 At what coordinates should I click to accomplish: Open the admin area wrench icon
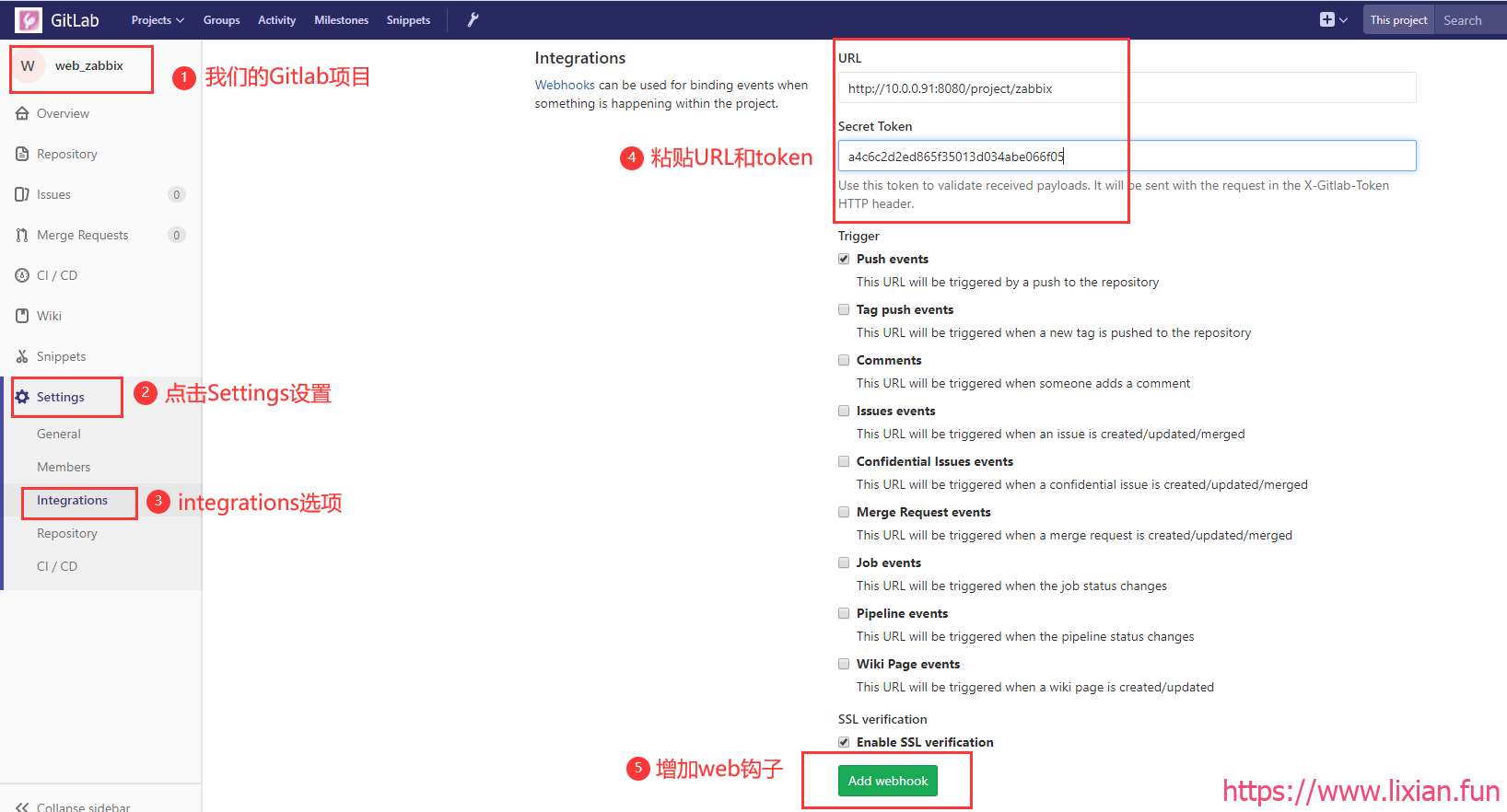[x=473, y=19]
